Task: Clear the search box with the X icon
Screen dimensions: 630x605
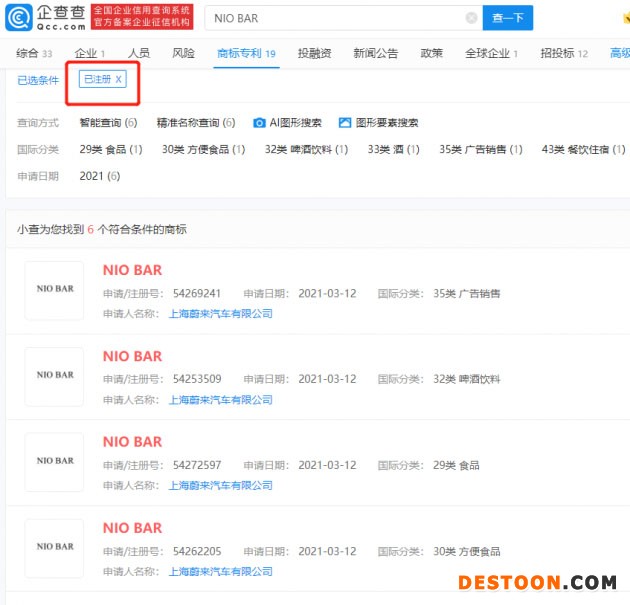Action: coord(471,18)
